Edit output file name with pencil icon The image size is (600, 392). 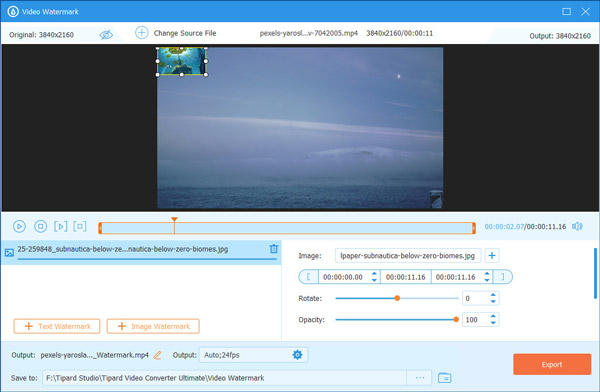pyautogui.click(x=157, y=355)
